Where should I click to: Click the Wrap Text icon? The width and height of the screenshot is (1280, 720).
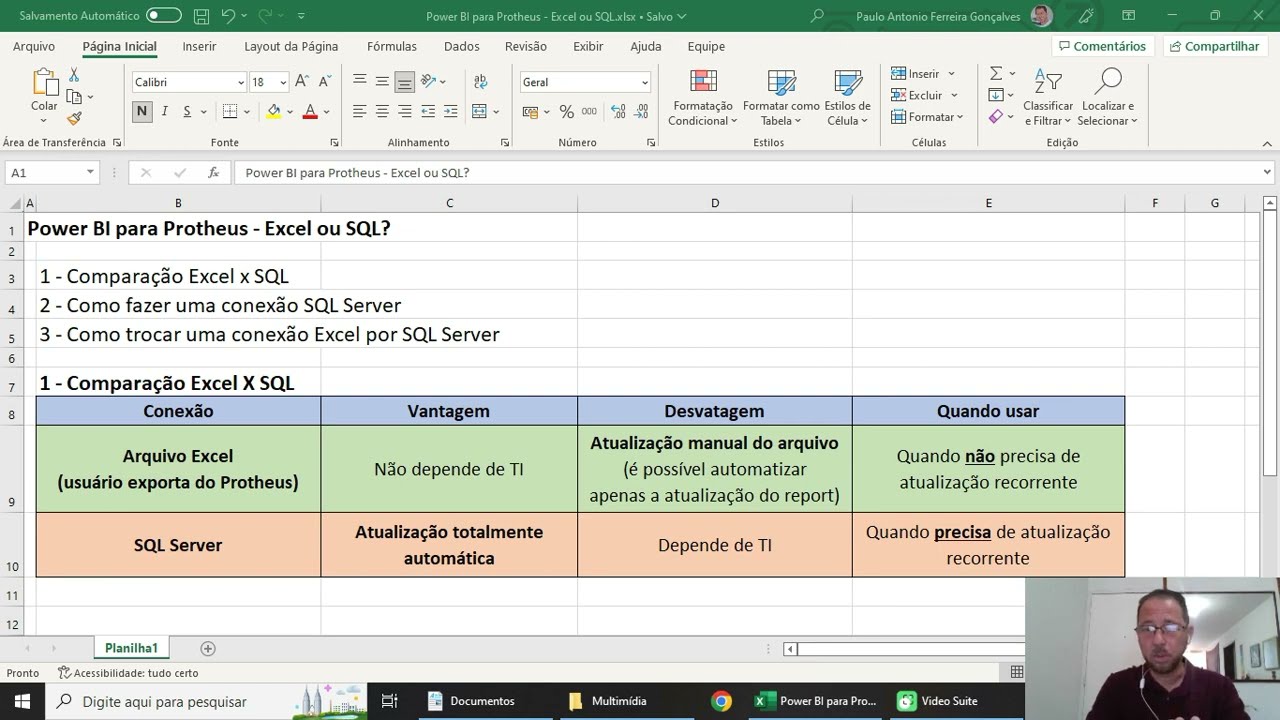(481, 82)
